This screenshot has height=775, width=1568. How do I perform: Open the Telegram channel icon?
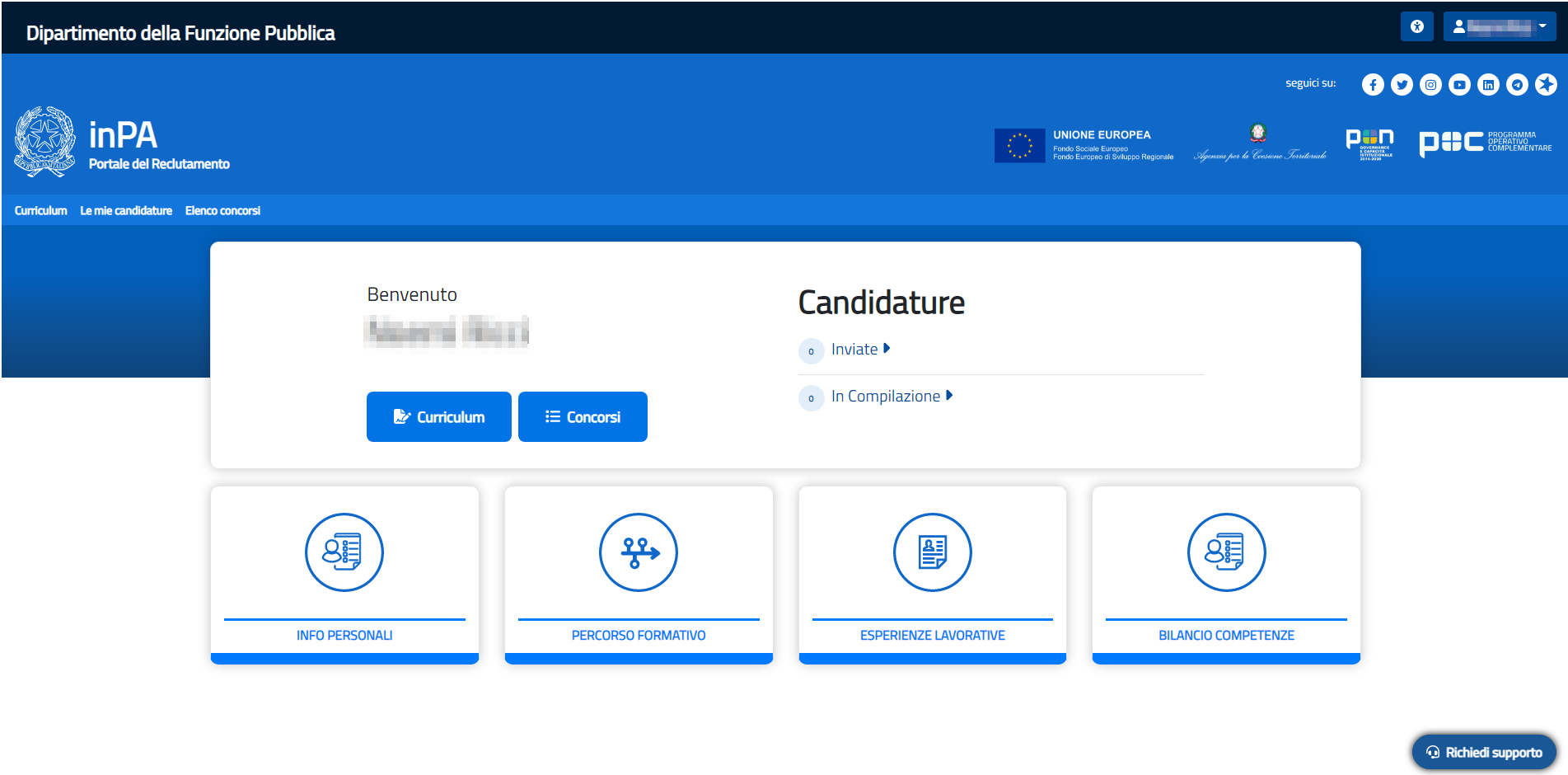tap(1517, 85)
